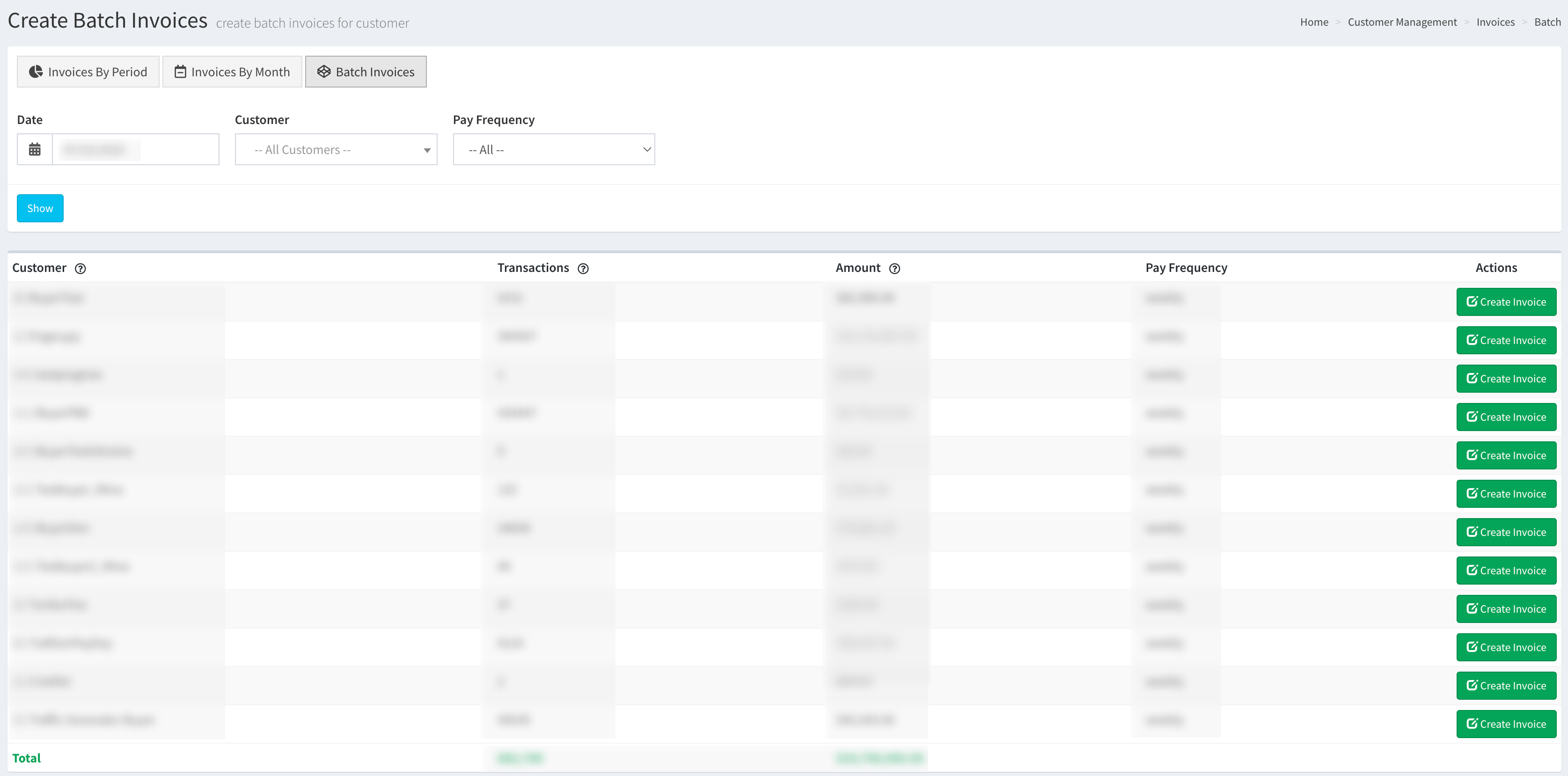Open the Home breadcrumb link
Viewport: 1568px width, 776px height.
[1314, 22]
